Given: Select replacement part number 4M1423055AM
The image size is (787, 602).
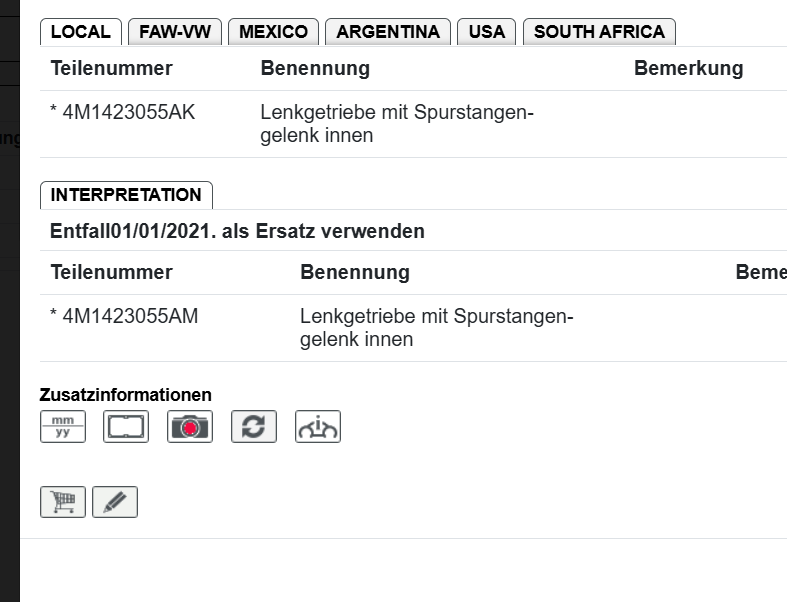Looking at the screenshot, I should coord(130,317).
